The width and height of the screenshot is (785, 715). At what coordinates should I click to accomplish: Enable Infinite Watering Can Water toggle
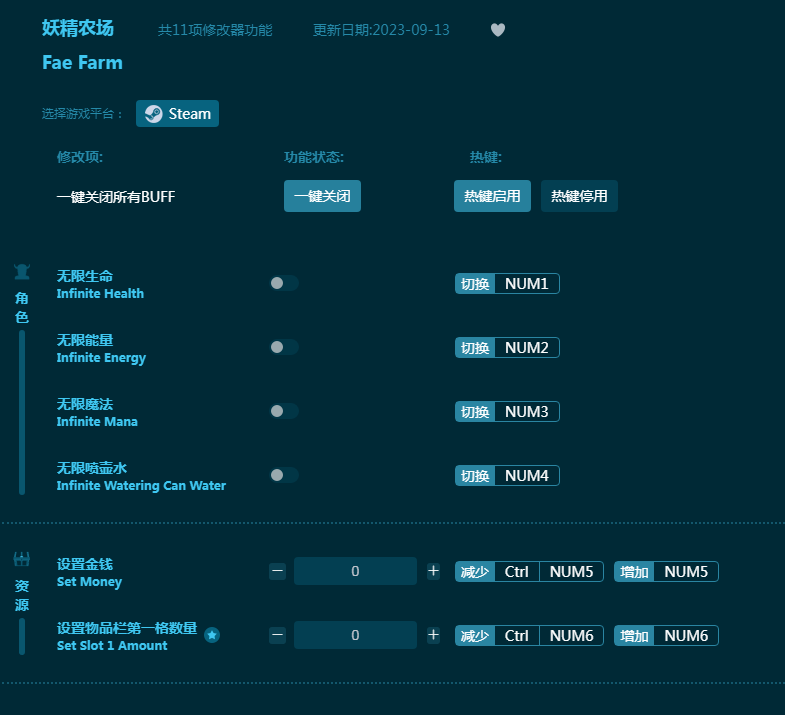[284, 475]
